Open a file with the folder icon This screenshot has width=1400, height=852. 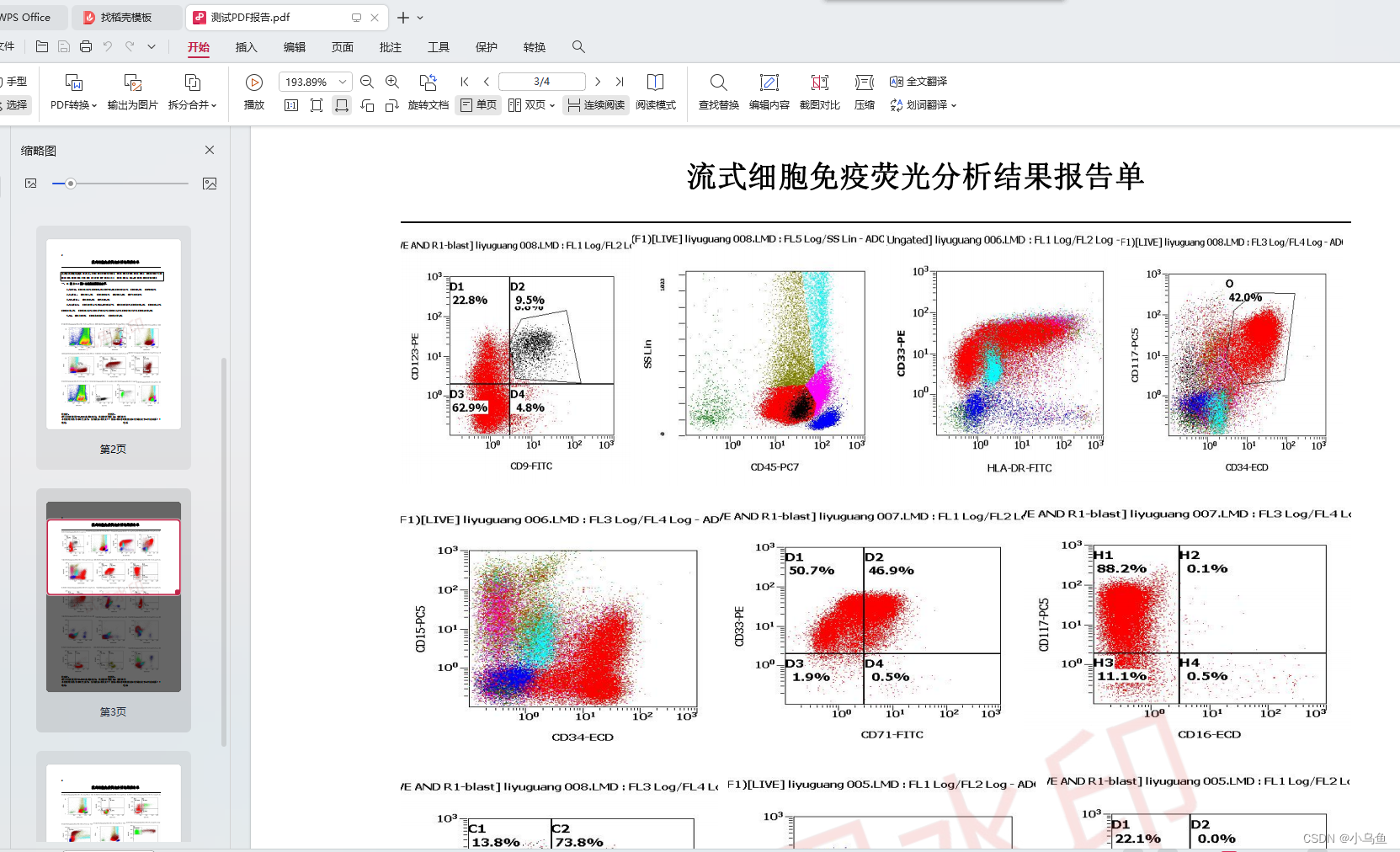coord(41,47)
